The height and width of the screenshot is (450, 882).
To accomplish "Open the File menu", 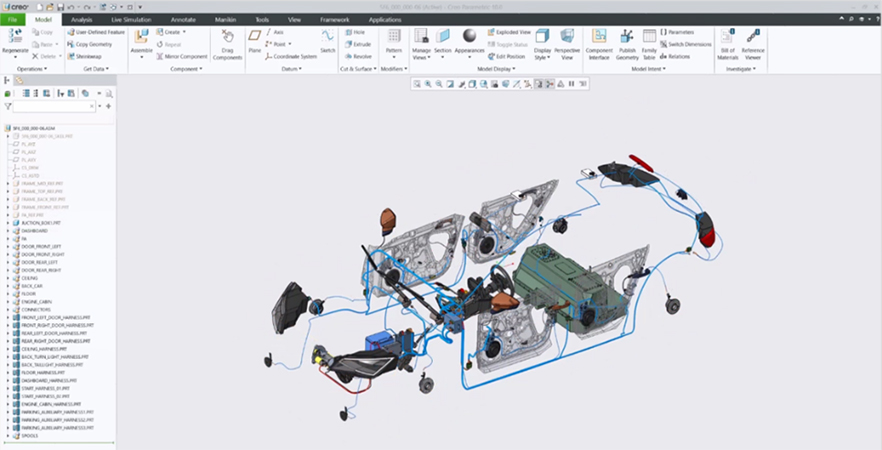I will [x=14, y=19].
